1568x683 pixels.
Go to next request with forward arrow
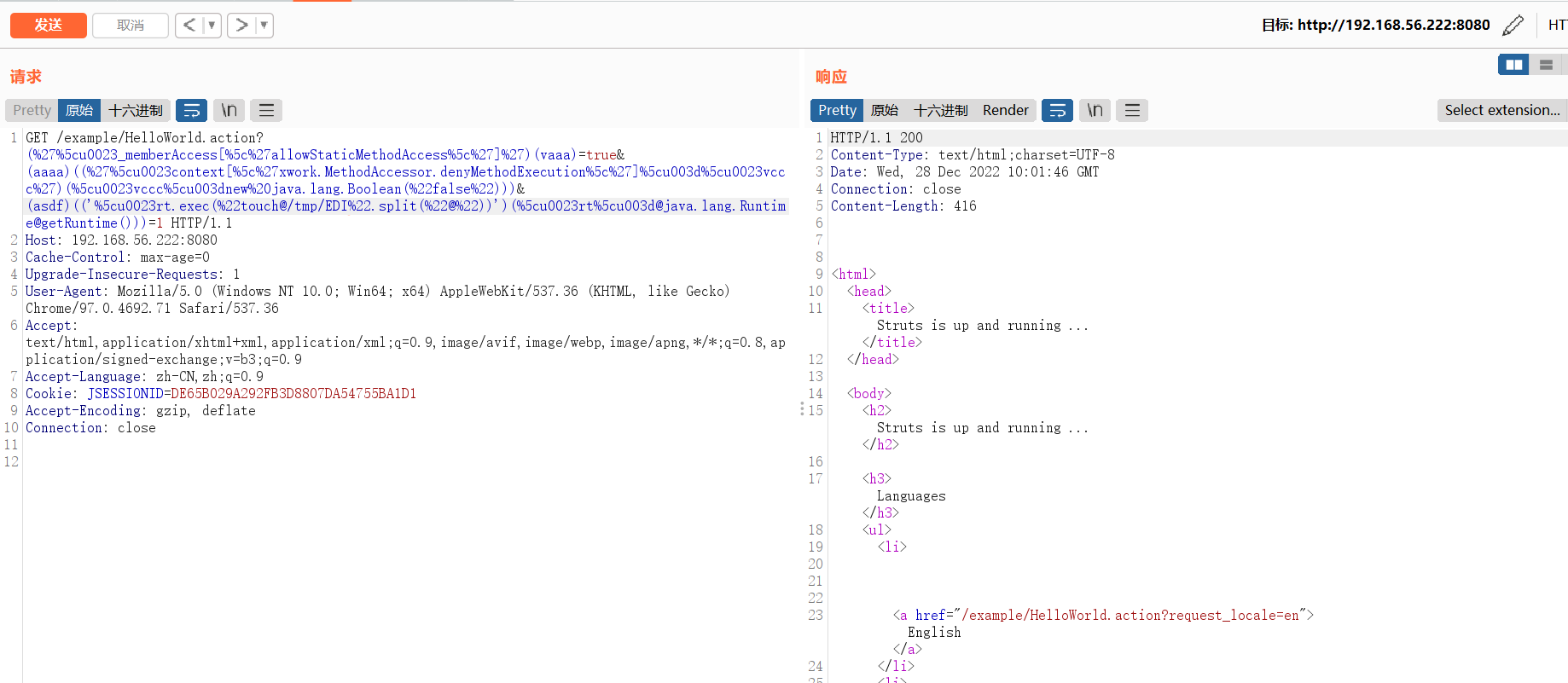pos(241,26)
